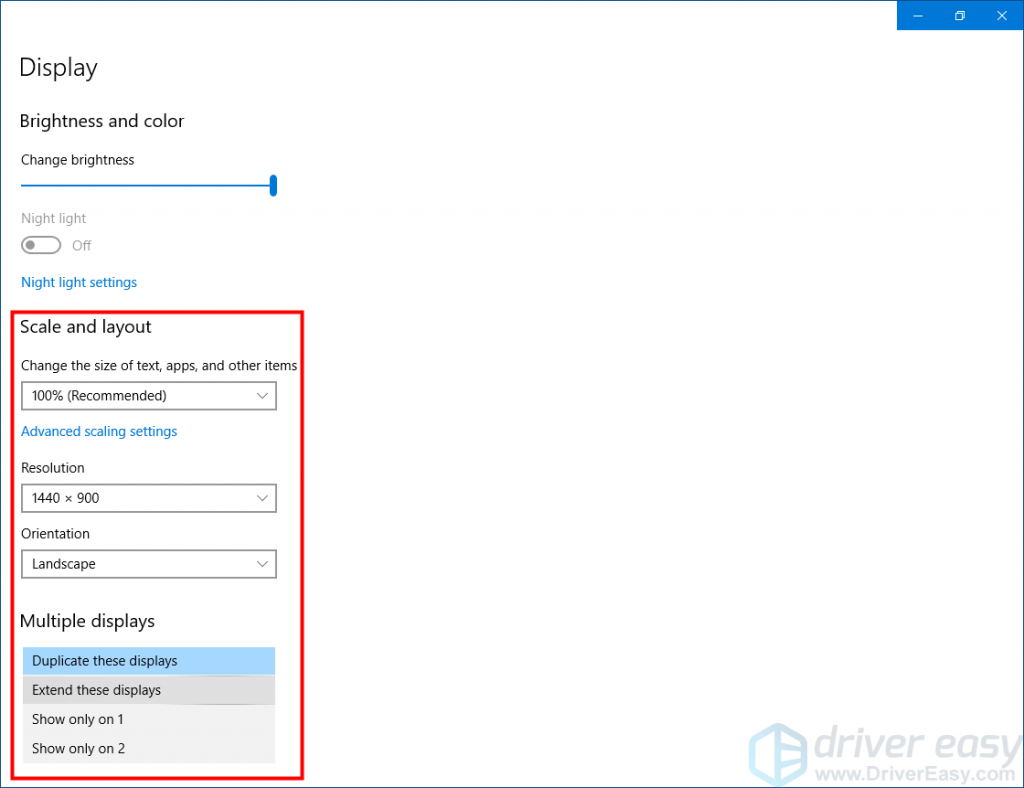This screenshot has height=788, width=1024.
Task: Click the Display page heading
Action: pos(57,68)
